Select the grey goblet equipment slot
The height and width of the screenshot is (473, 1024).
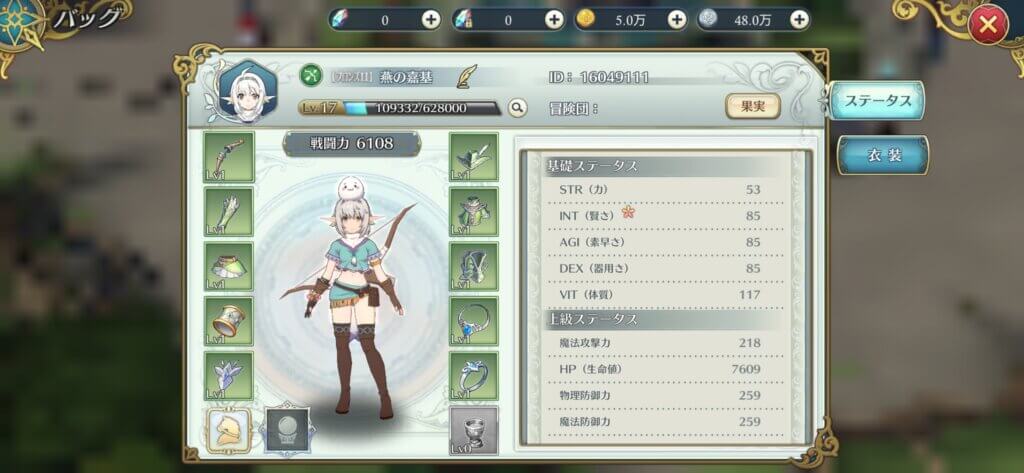473,431
